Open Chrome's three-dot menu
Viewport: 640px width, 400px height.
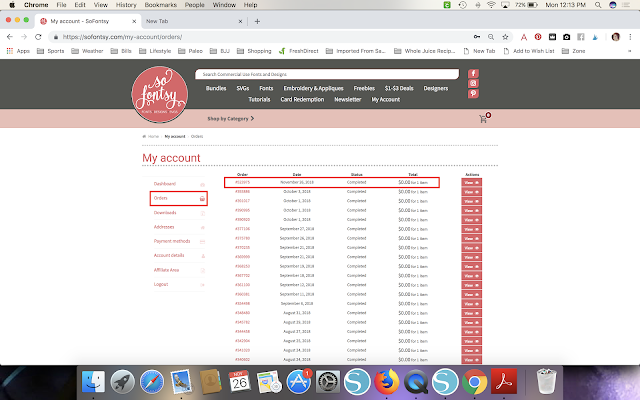pos(630,37)
